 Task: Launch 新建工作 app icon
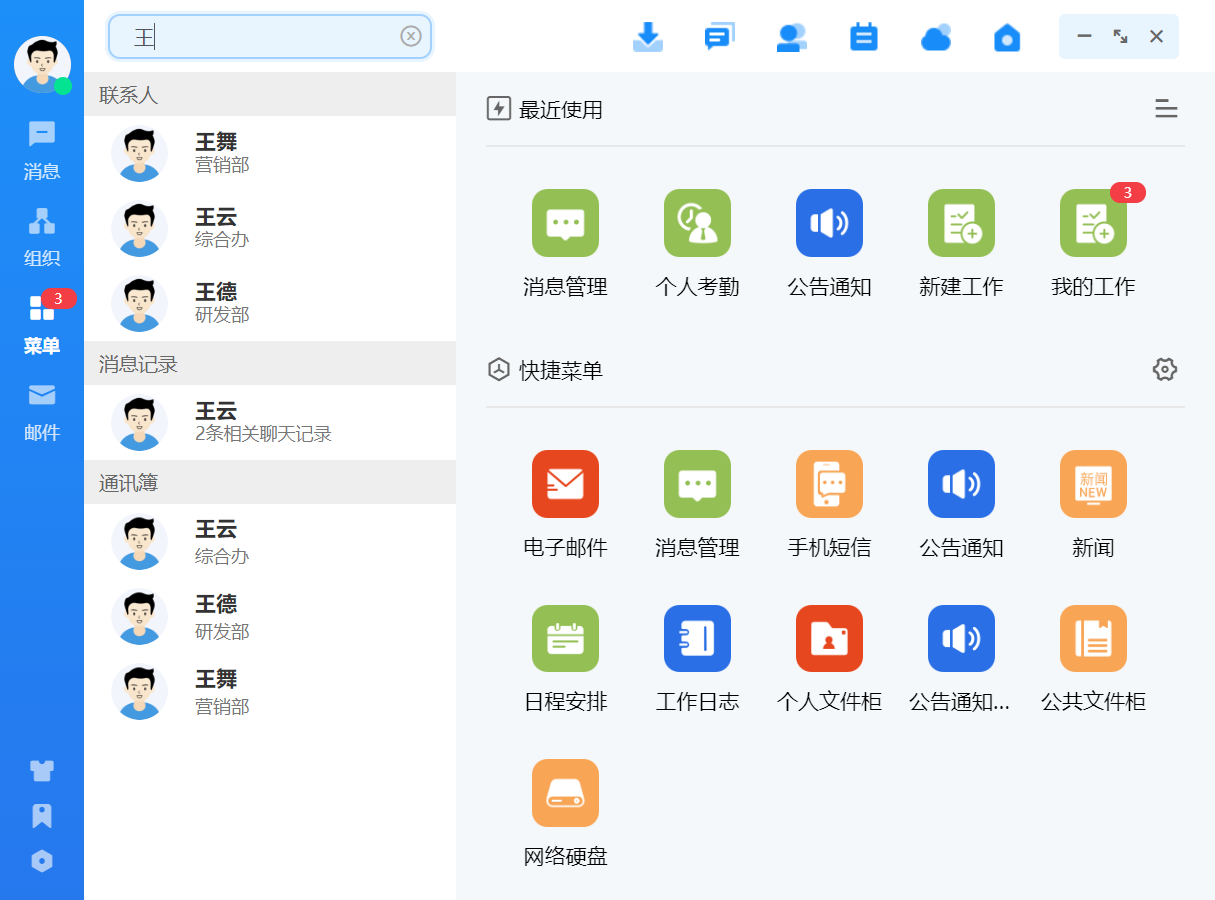[x=961, y=223]
